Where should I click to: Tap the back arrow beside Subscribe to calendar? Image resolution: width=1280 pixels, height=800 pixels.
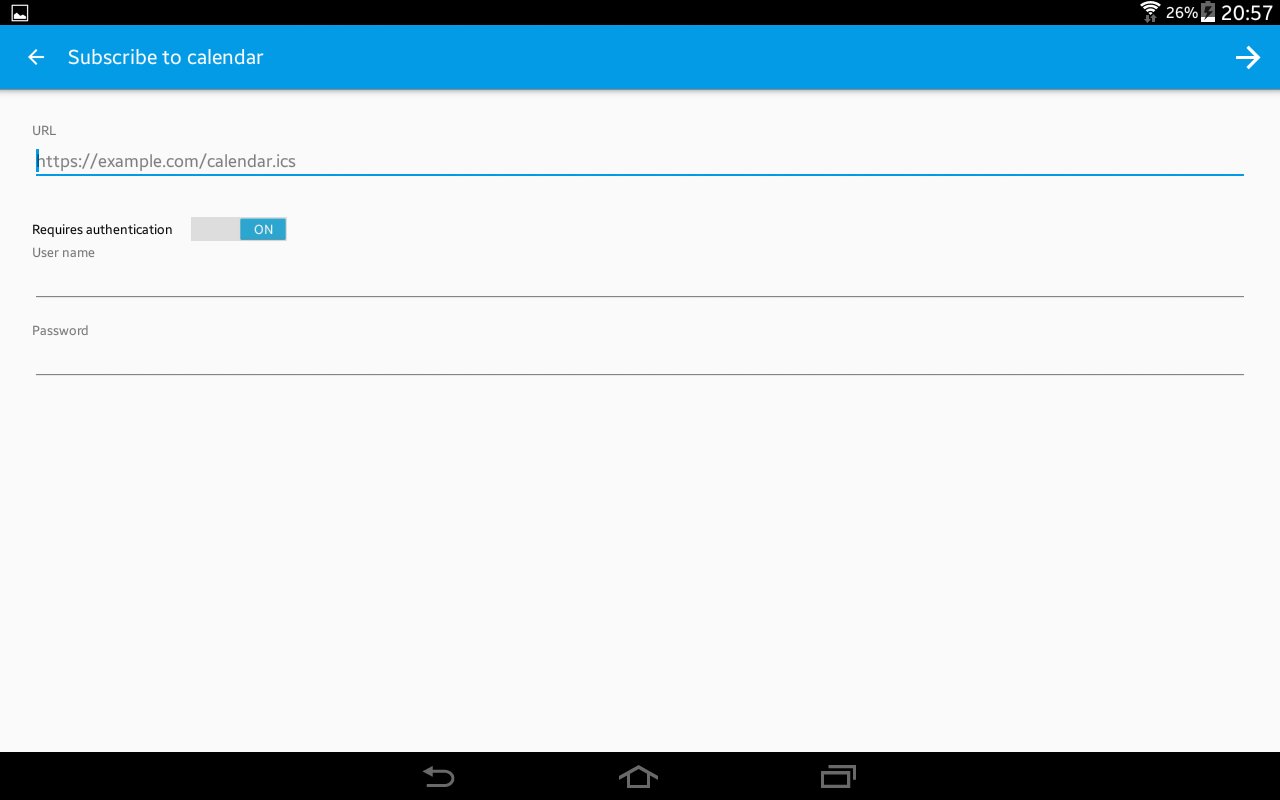pos(36,57)
